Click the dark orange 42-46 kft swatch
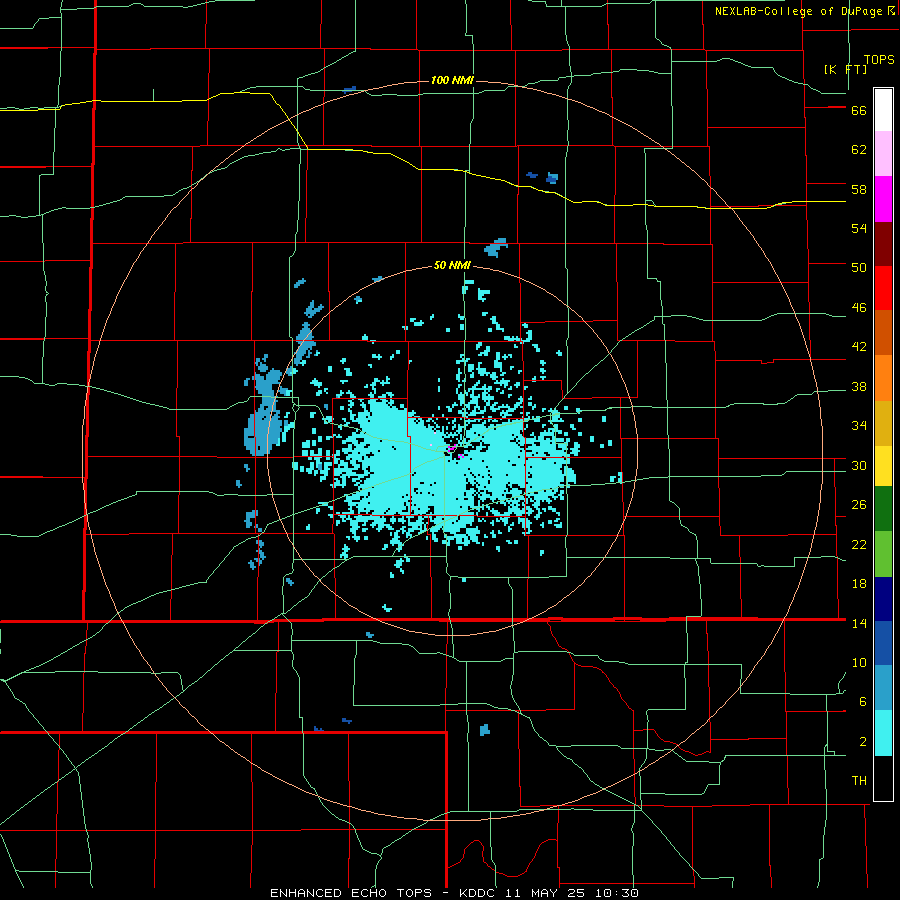The image size is (900, 900). (x=883, y=333)
